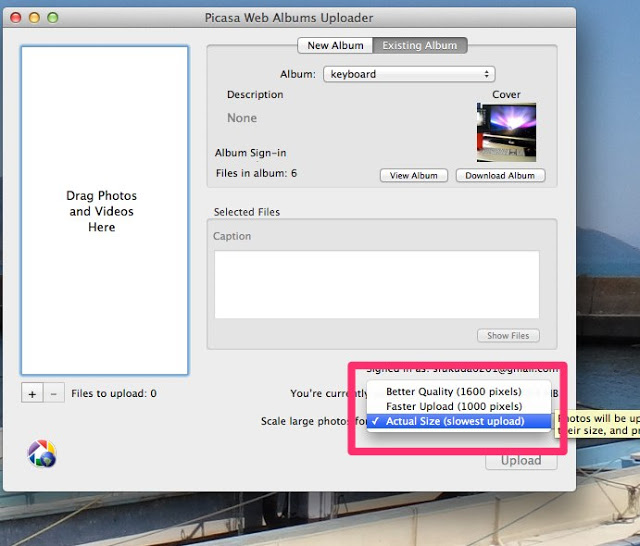Image resolution: width=640 pixels, height=546 pixels.
Task: Click the 'None' description text
Action: pyautogui.click(x=242, y=118)
